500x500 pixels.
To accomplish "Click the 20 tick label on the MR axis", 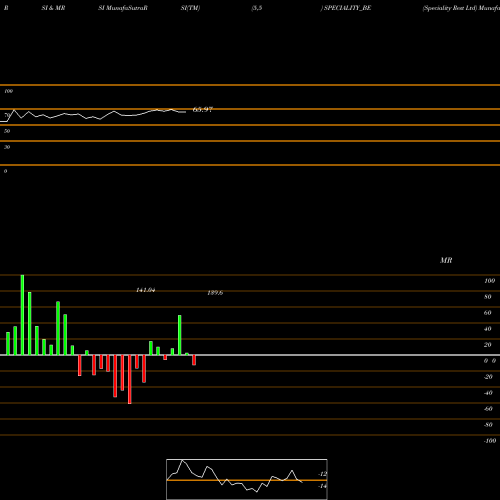I will [x=488, y=345].
